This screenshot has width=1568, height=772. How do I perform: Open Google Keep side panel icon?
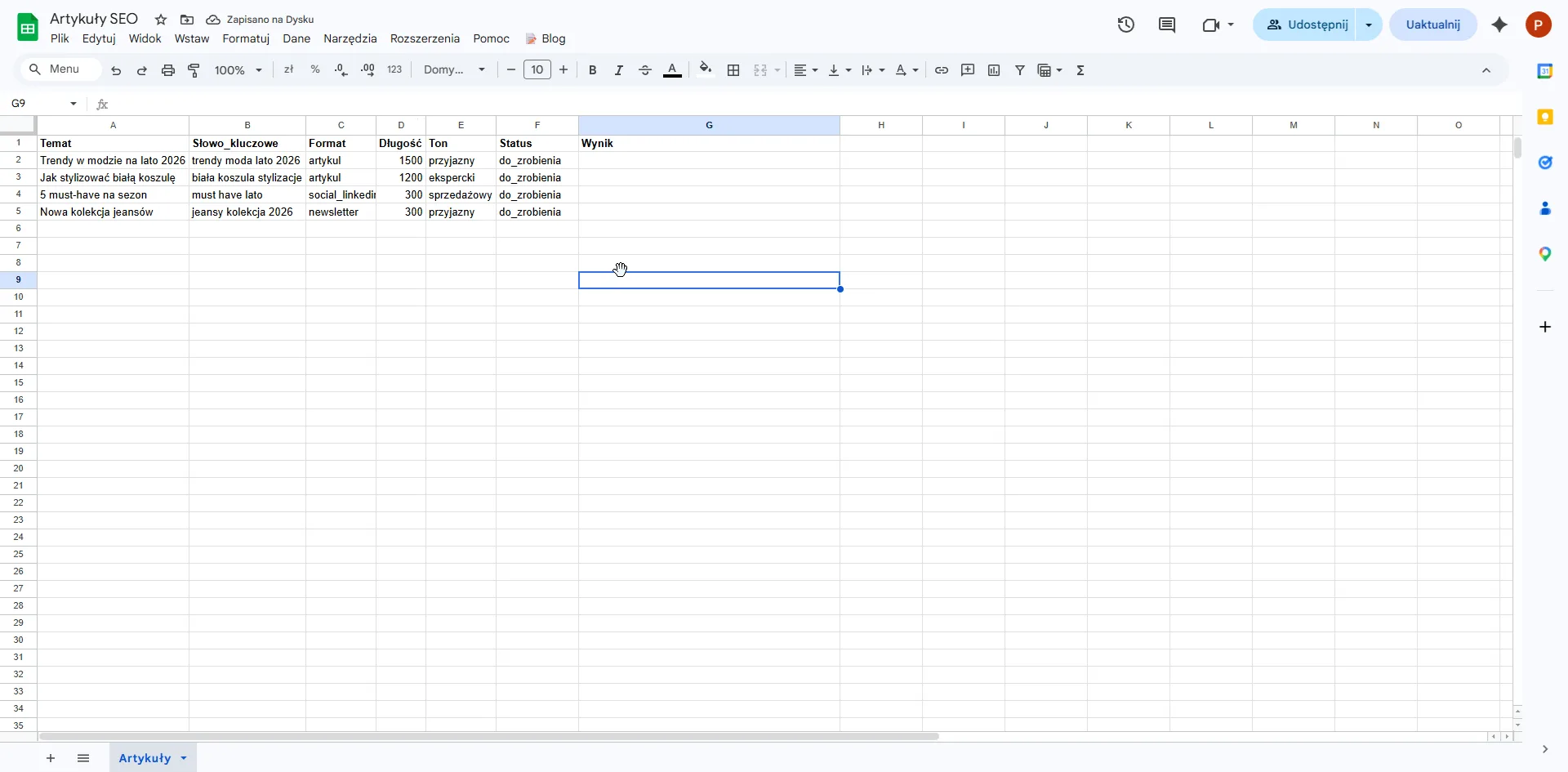[1545, 117]
